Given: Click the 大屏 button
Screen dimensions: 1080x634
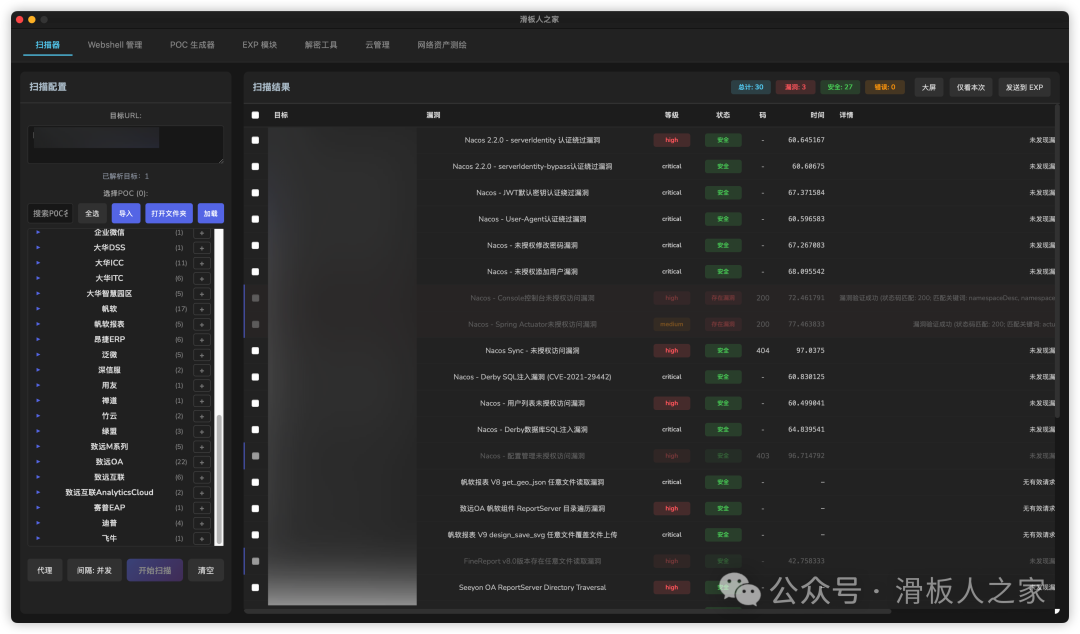Looking at the screenshot, I should coord(929,88).
